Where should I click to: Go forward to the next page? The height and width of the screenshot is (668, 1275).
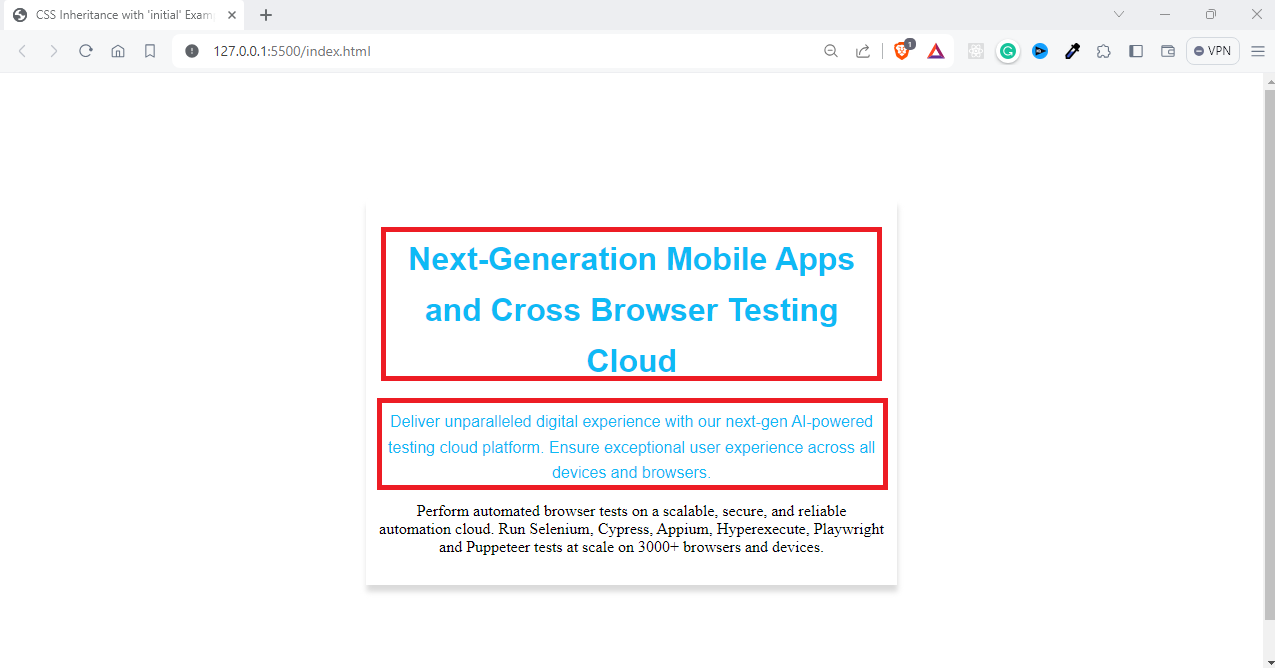pyautogui.click(x=54, y=51)
